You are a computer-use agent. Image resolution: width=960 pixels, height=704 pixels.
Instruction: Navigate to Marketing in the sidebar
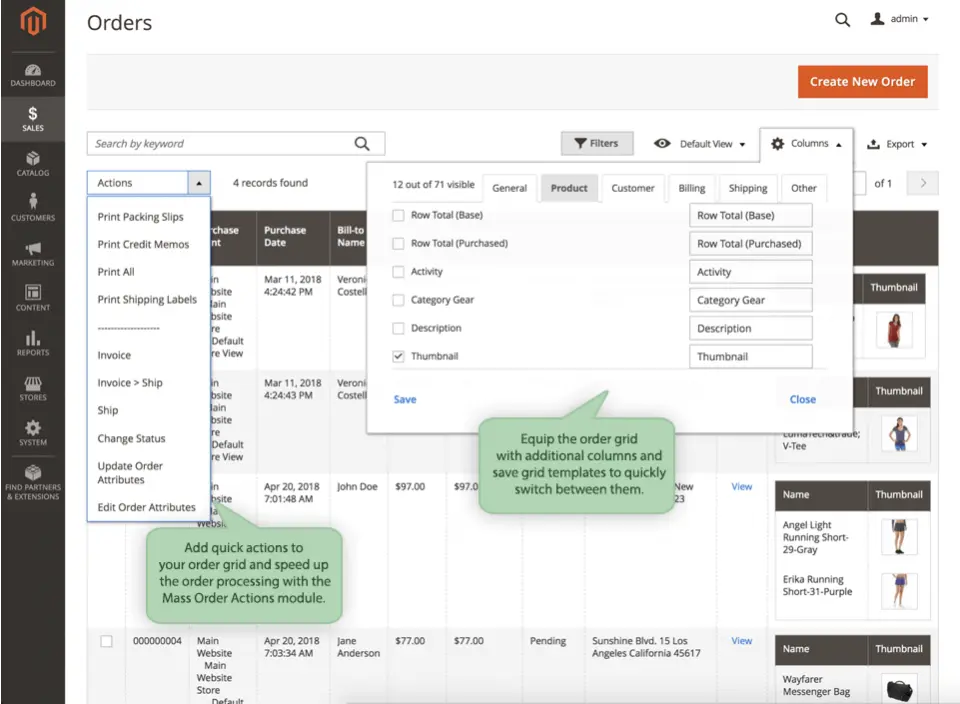point(33,253)
